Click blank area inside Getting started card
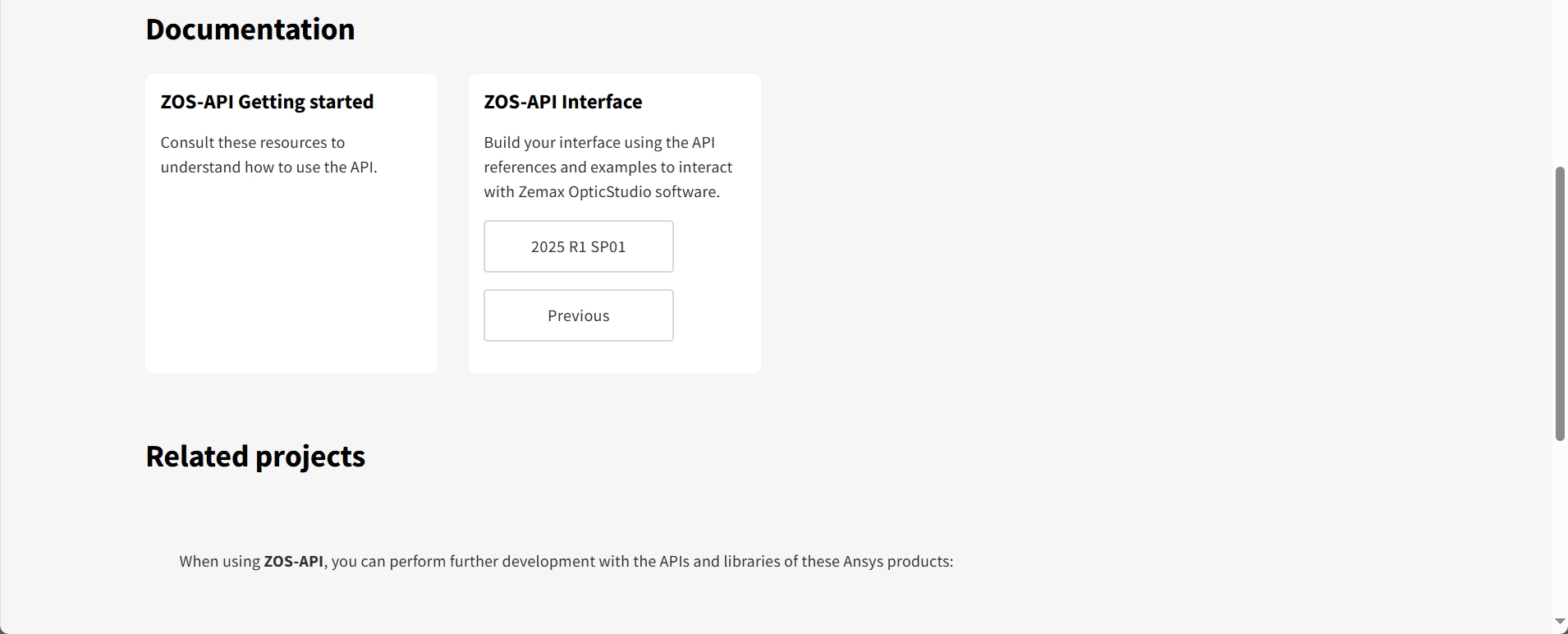Screen dimensions: 1568x634 click(x=291, y=279)
